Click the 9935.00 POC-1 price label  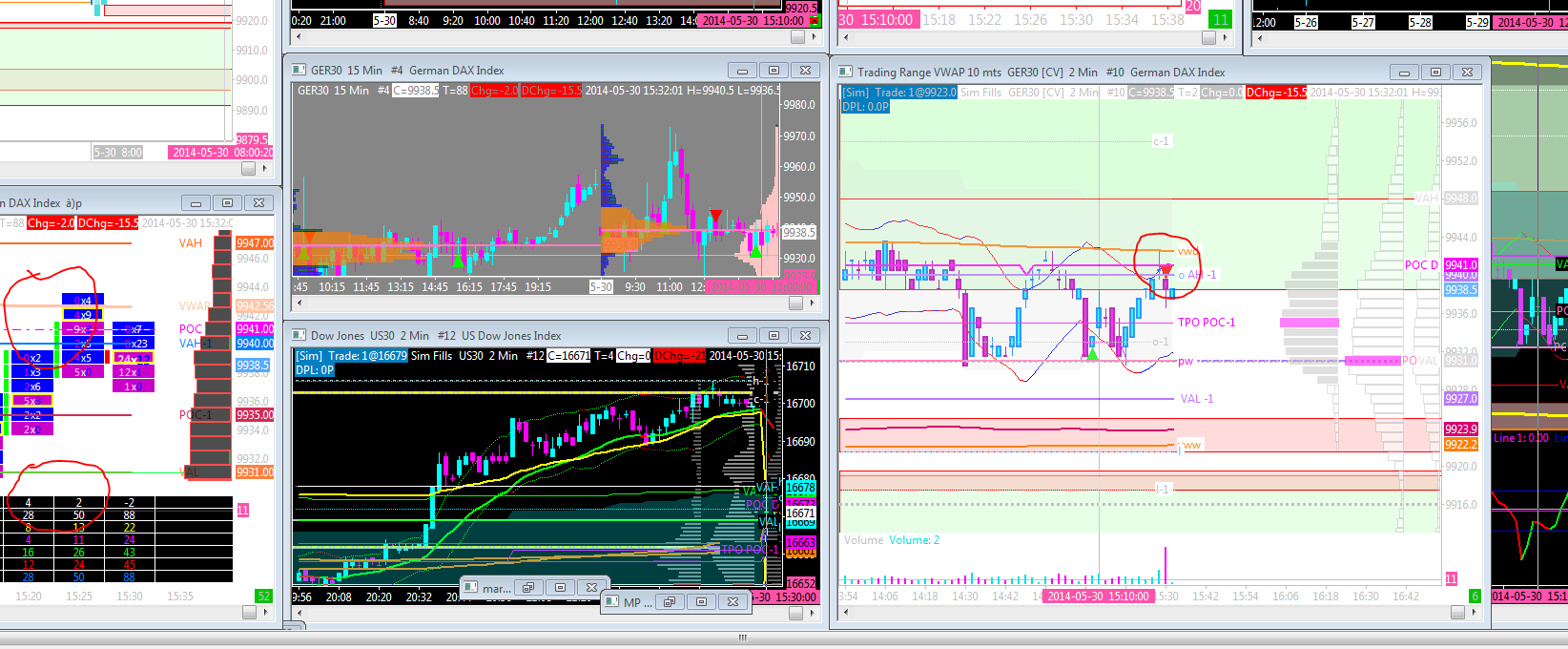(255, 415)
